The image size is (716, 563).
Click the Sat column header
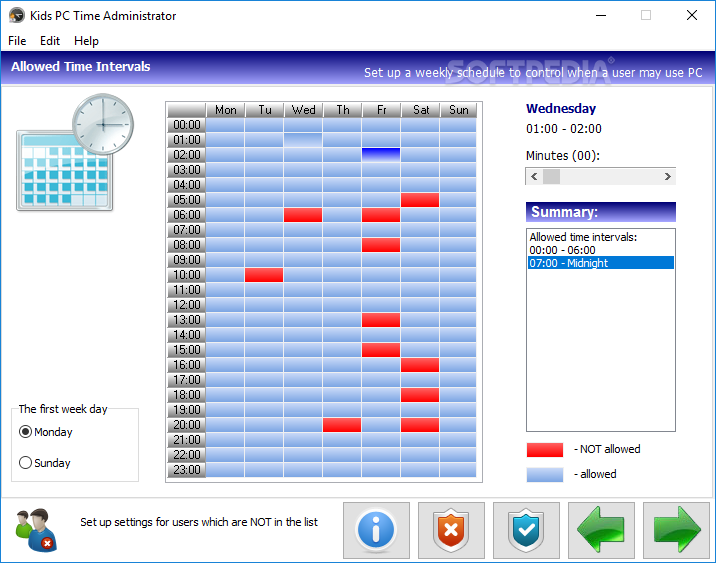coord(421,110)
